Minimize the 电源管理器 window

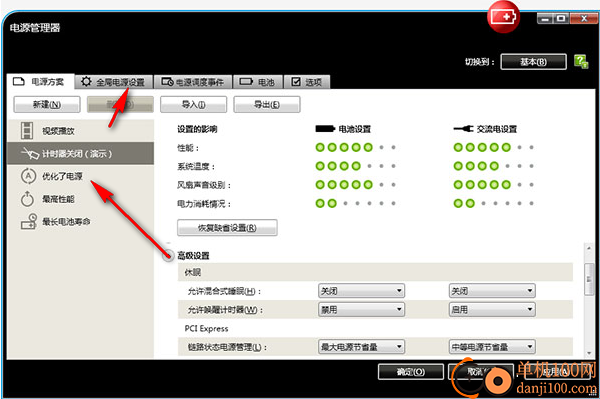[x=545, y=18]
